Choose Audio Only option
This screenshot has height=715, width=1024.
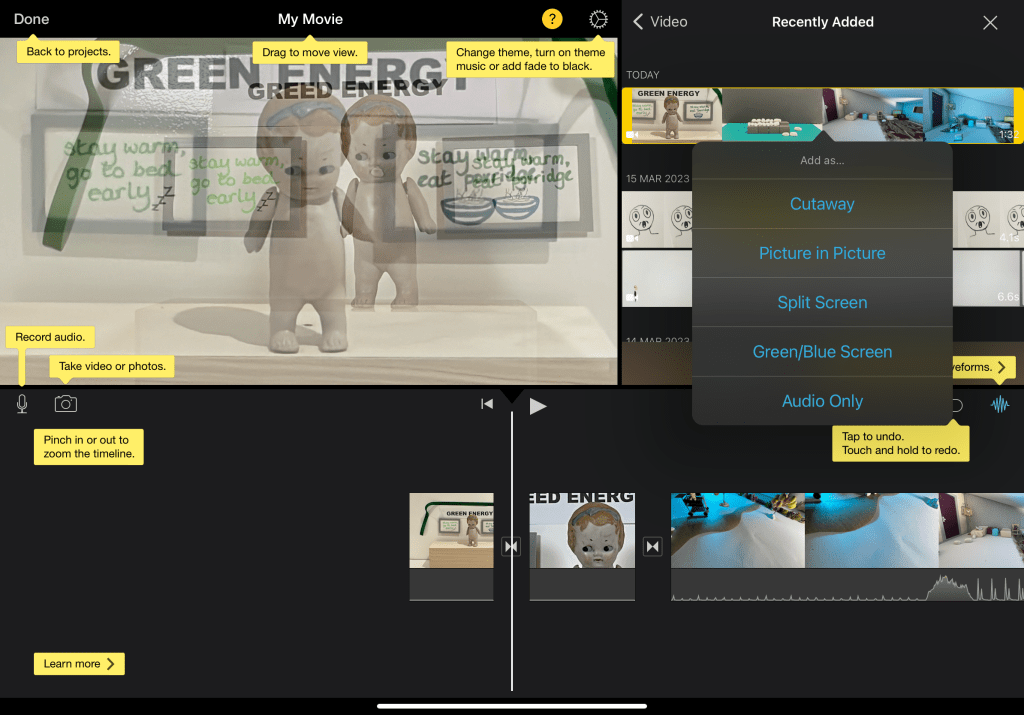pos(822,401)
